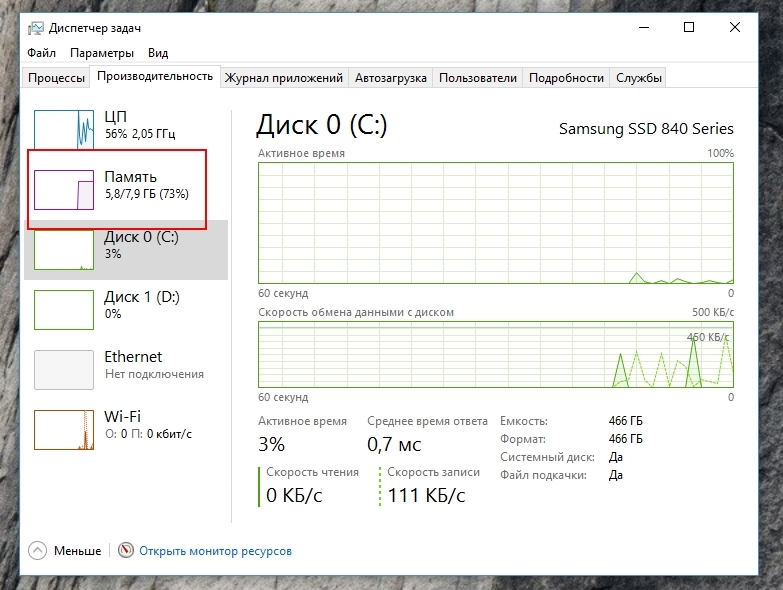The image size is (783, 590).
Task: Open Диск 1 (D:) performance item
Action: coord(140,305)
